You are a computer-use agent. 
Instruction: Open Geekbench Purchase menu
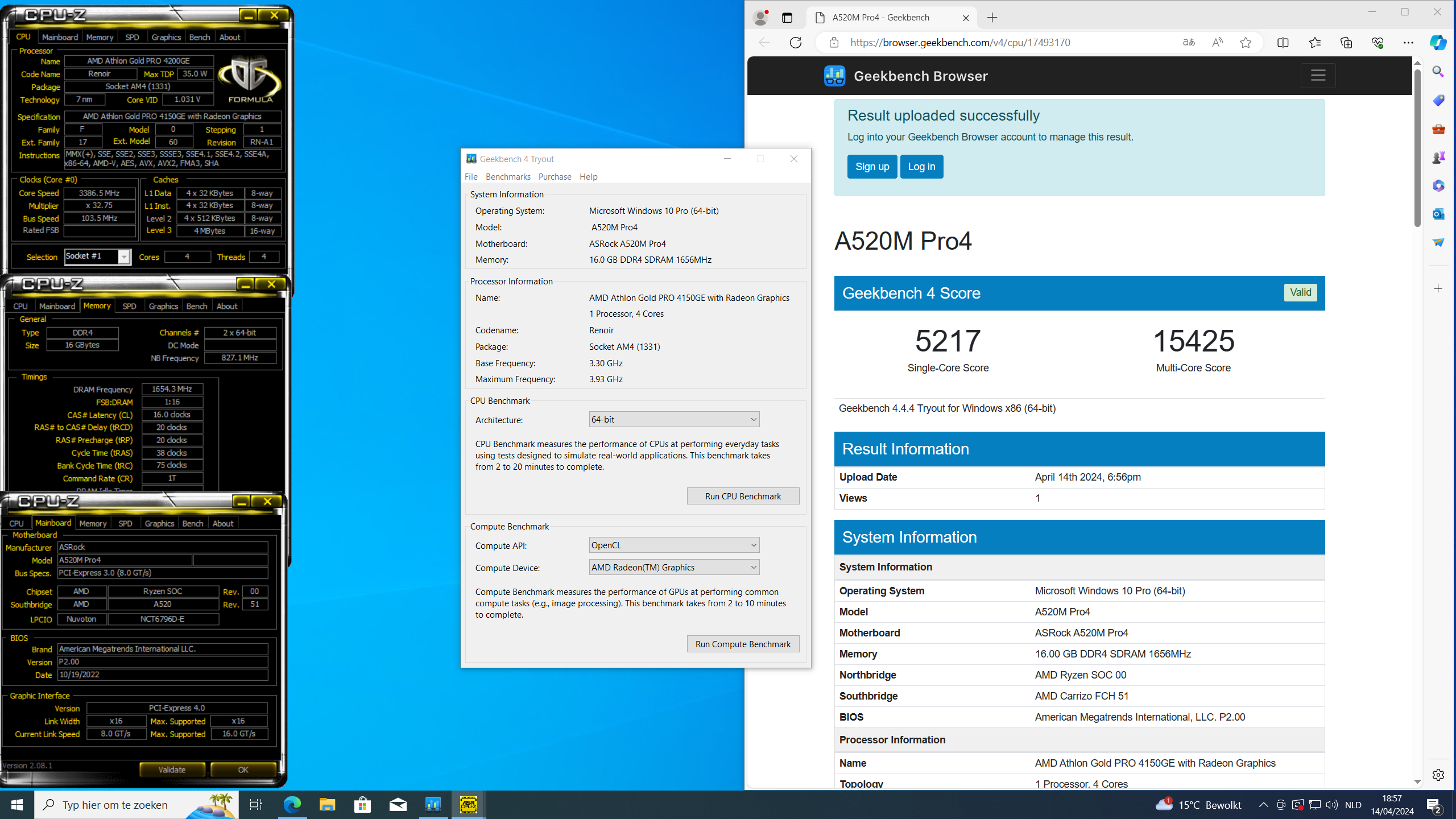555,177
